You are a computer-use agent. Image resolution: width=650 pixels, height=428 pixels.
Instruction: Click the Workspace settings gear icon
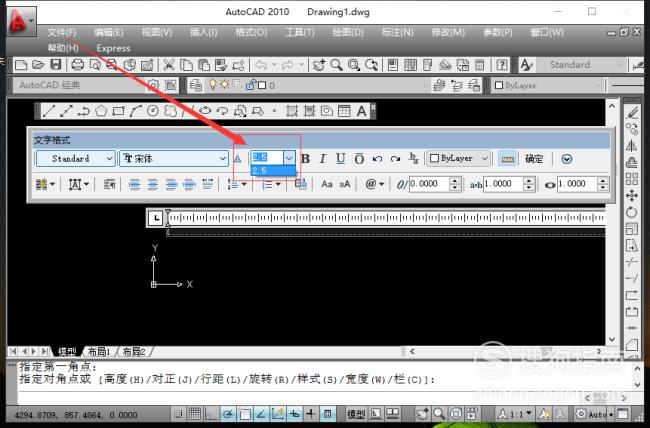[x=153, y=85]
